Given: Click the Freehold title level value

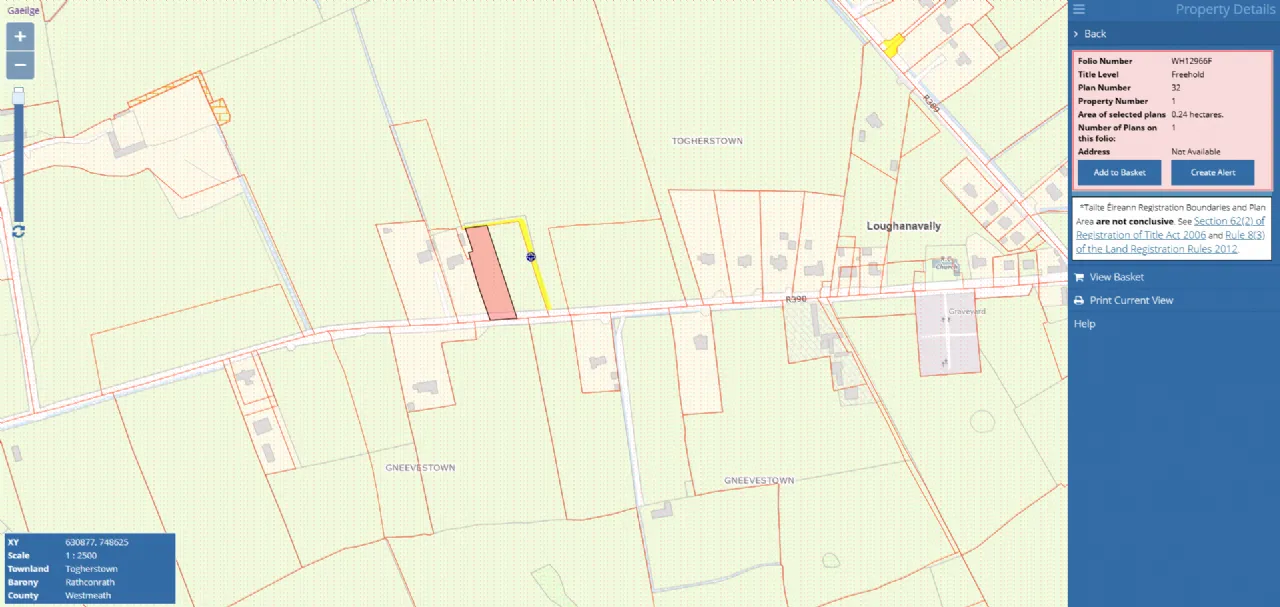Looking at the screenshot, I should [1187, 74].
